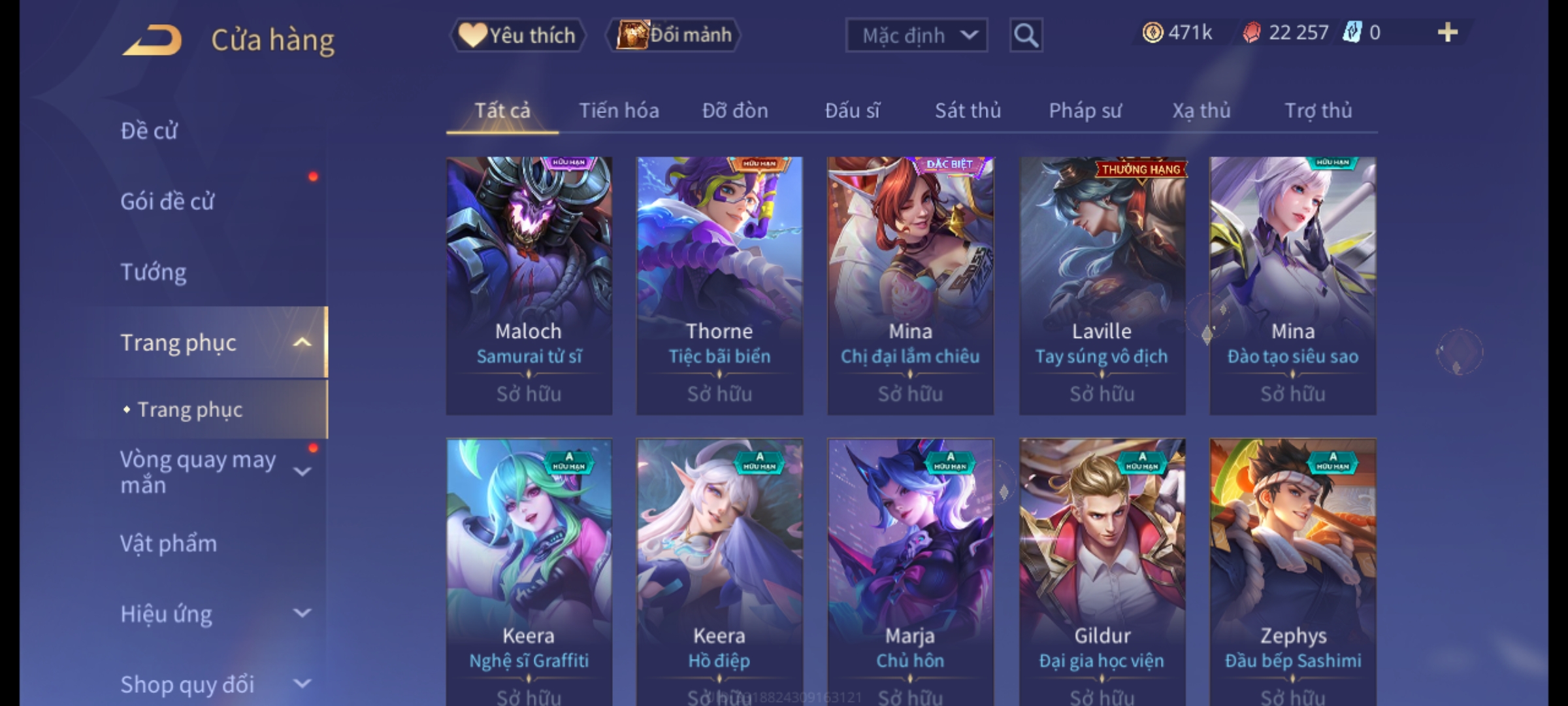
Task: Collapse the Trang phục sidebar section
Action: tap(302, 343)
